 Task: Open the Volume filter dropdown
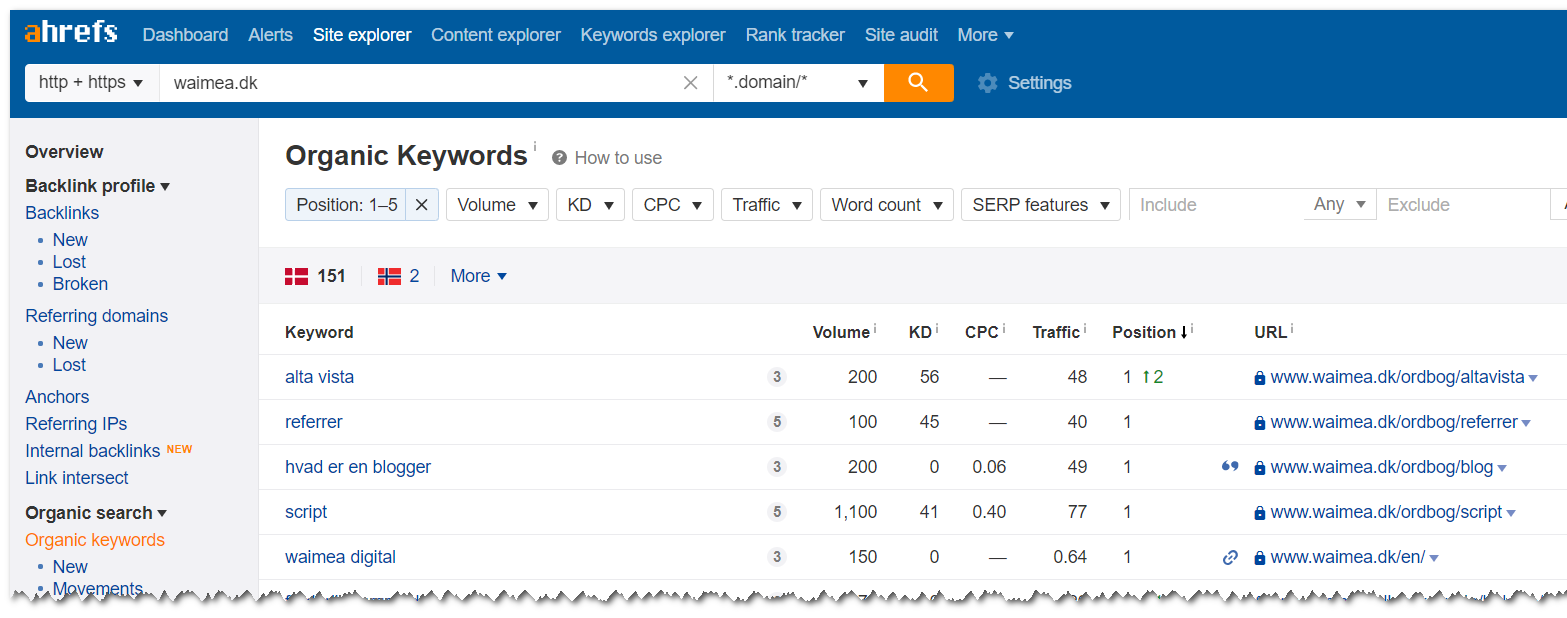[497, 205]
